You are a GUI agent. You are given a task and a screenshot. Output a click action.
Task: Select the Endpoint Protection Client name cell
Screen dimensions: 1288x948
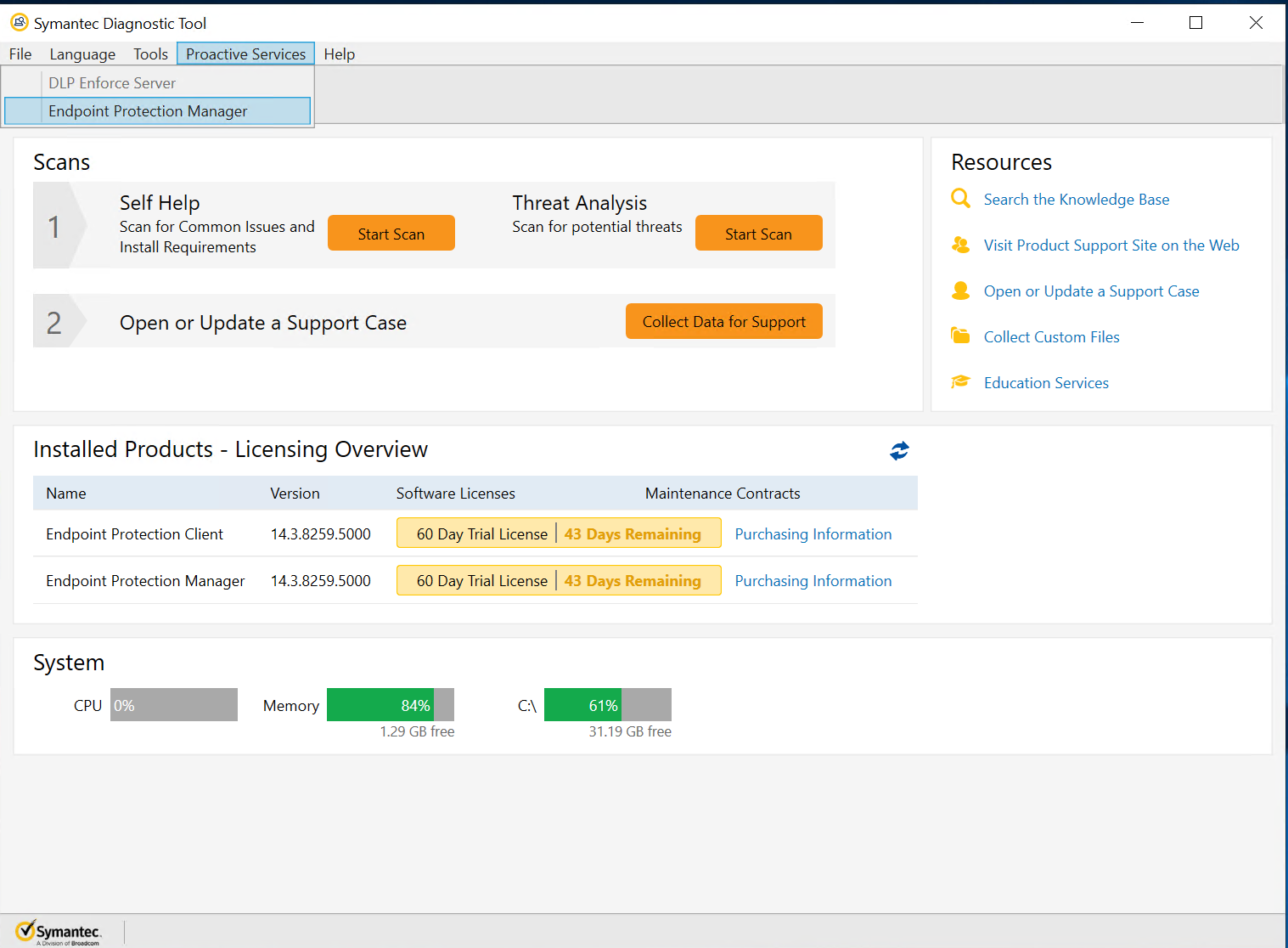point(135,534)
